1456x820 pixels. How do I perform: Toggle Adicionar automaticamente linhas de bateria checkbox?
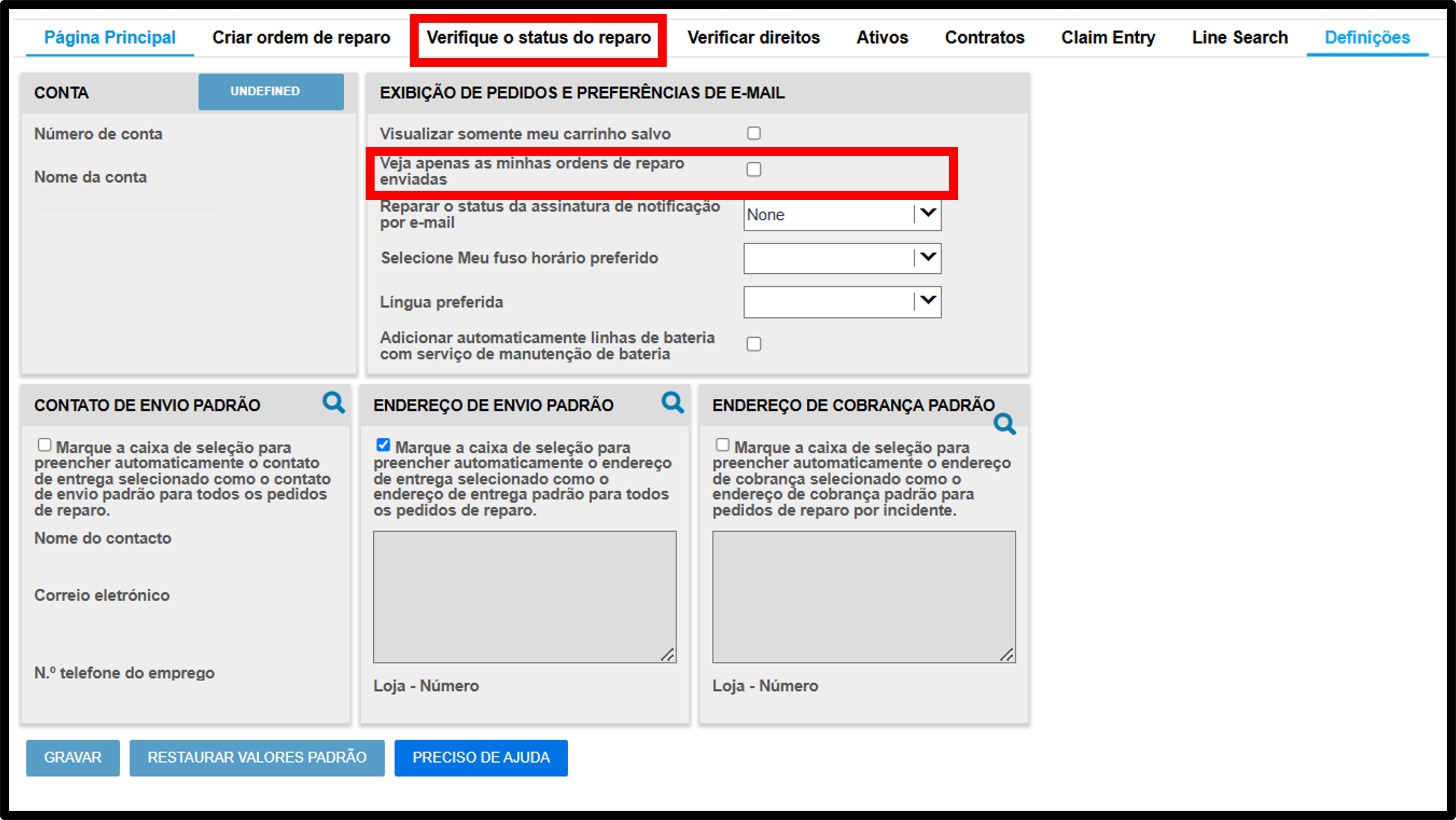click(753, 344)
